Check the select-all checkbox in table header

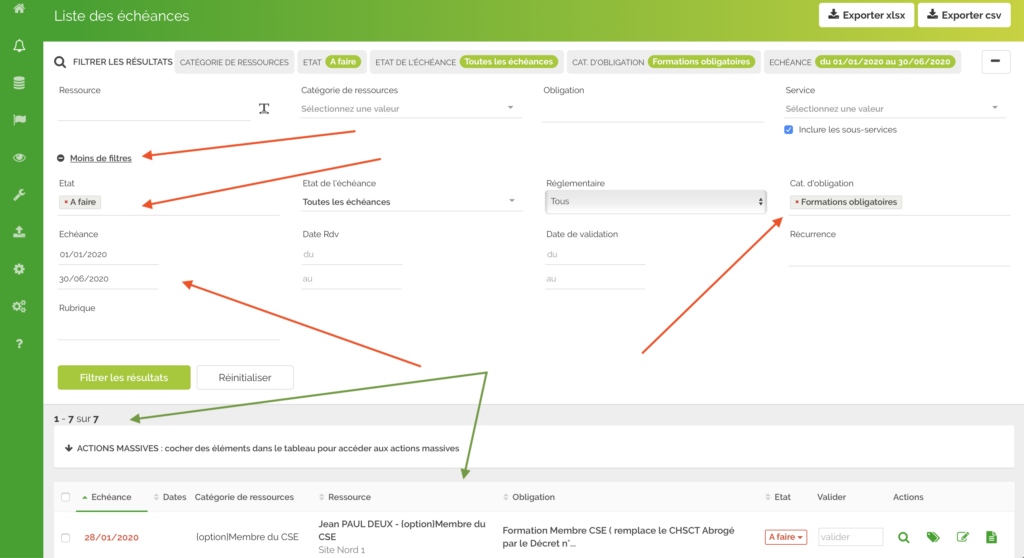pos(66,497)
